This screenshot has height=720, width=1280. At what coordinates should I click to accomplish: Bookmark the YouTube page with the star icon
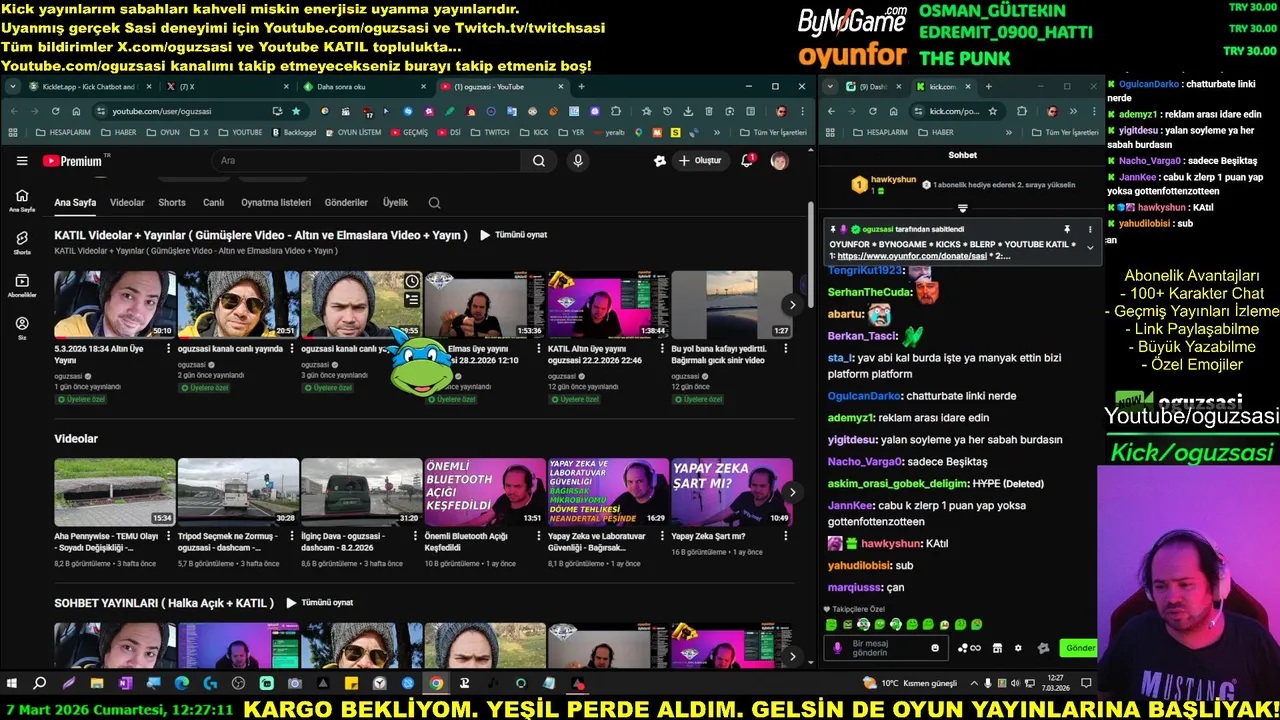(296, 111)
